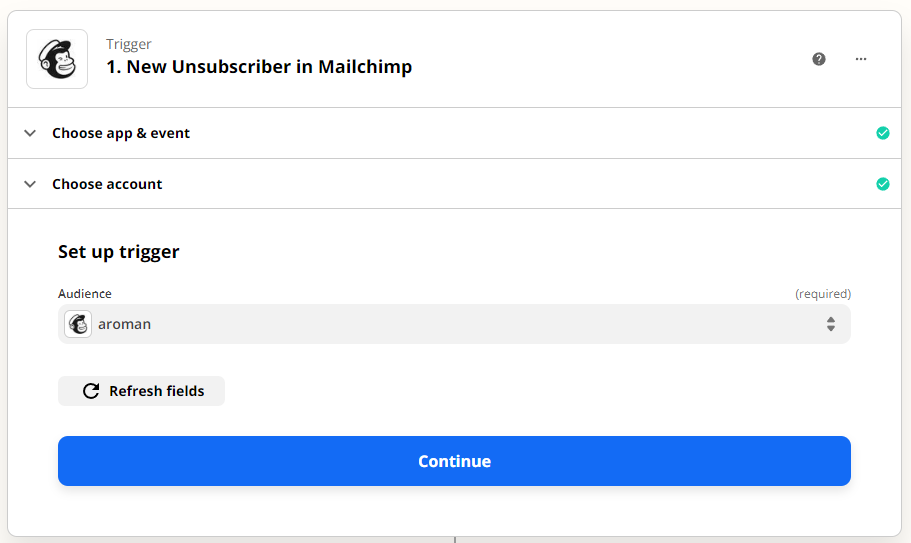This screenshot has width=911, height=543.
Task: Click the circular refresh arrow icon
Action: click(x=91, y=391)
